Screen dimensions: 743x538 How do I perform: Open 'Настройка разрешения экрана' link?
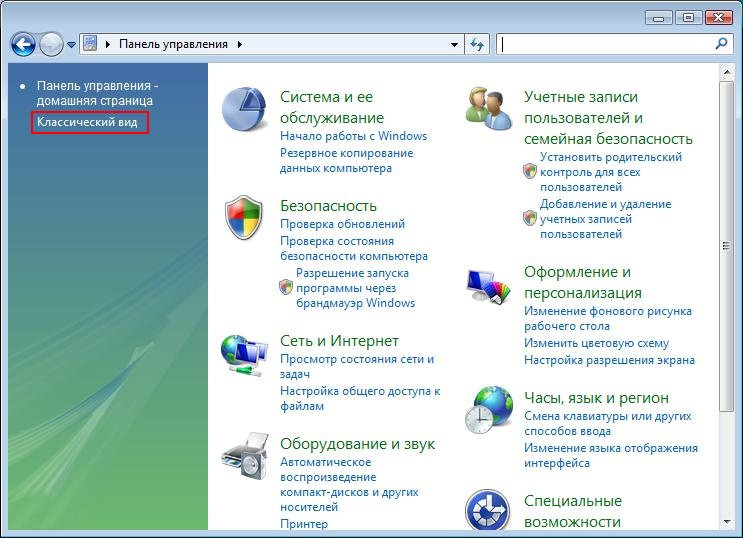point(609,360)
